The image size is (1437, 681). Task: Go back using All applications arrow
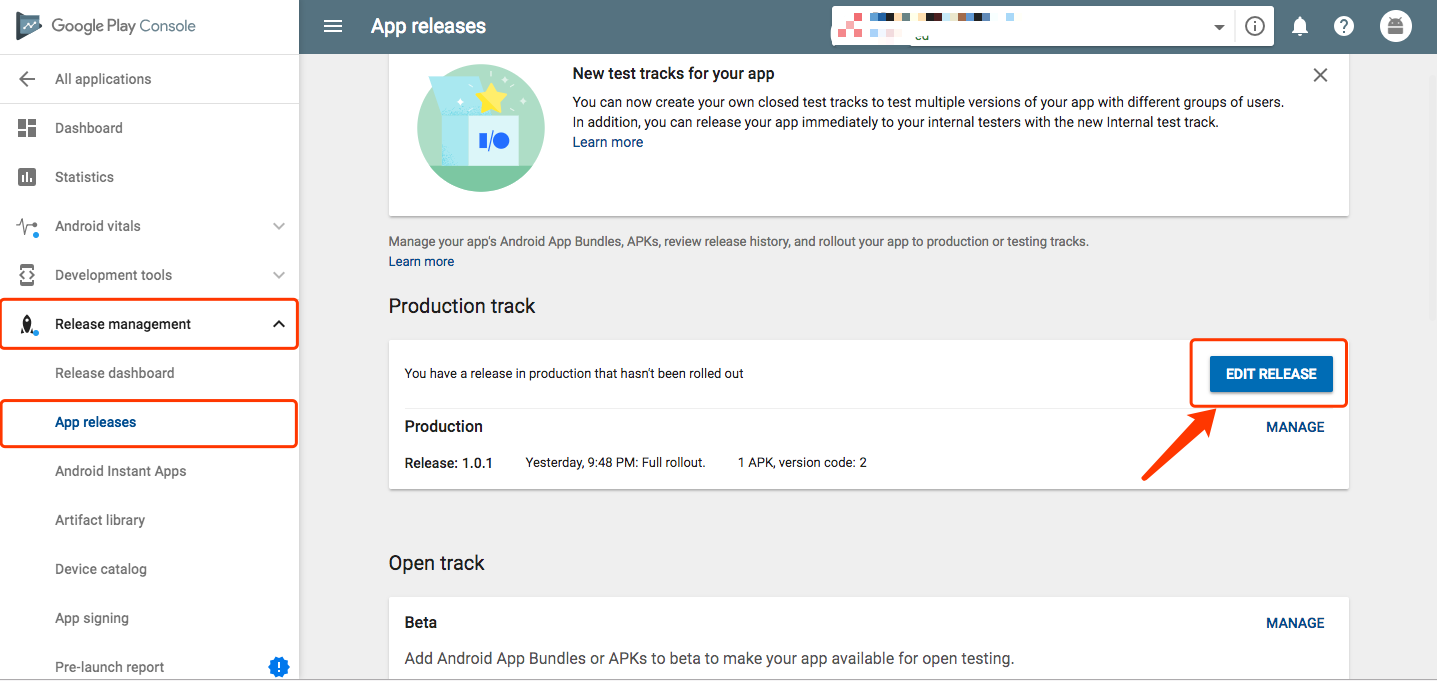[x=27, y=79]
